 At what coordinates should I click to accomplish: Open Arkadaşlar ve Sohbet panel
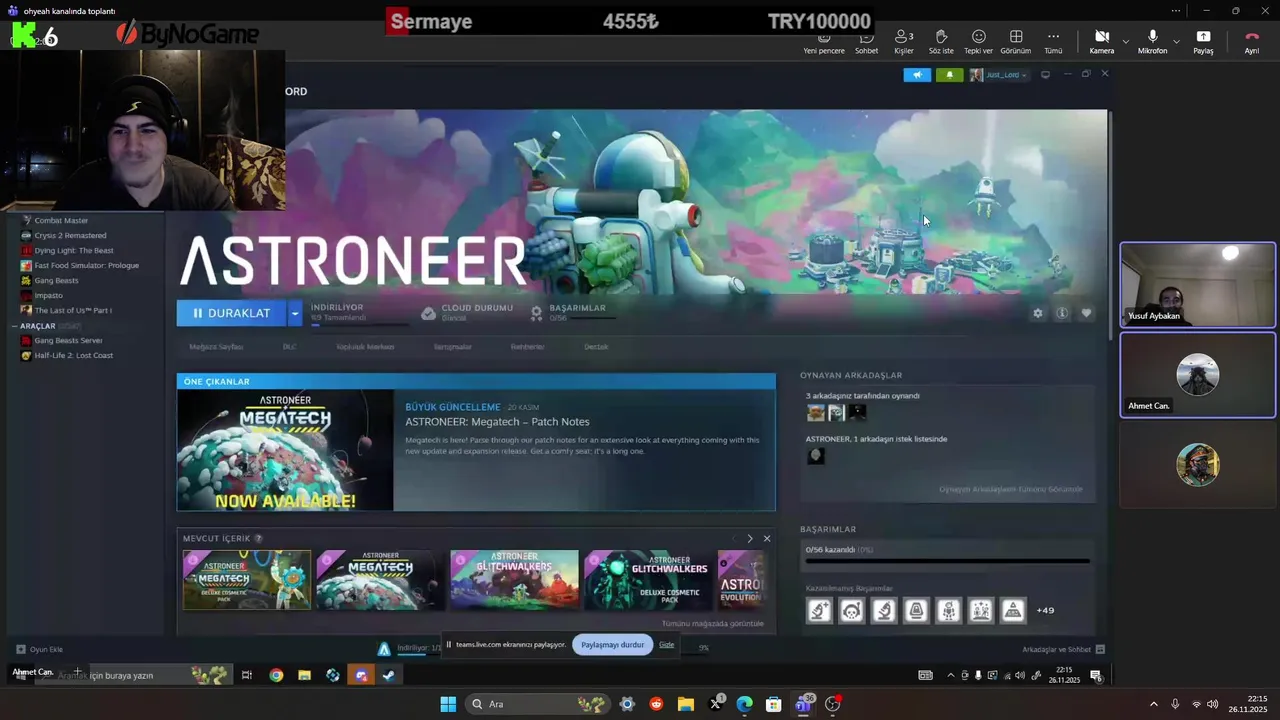tap(1063, 650)
